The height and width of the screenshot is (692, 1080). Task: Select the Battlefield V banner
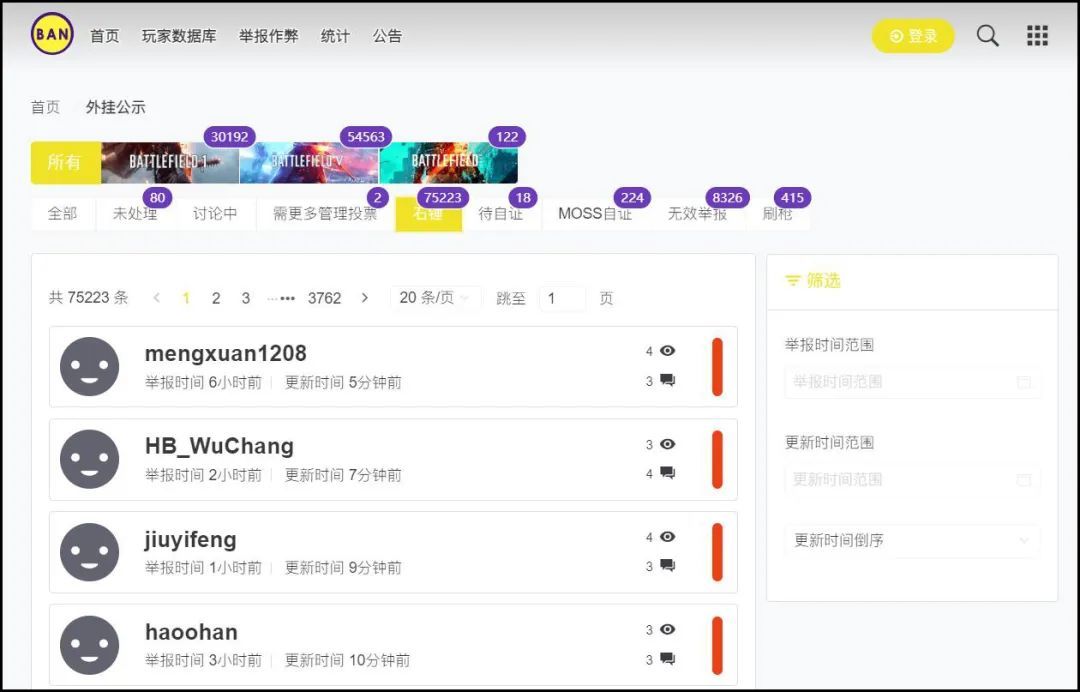click(x=309, y=162)
